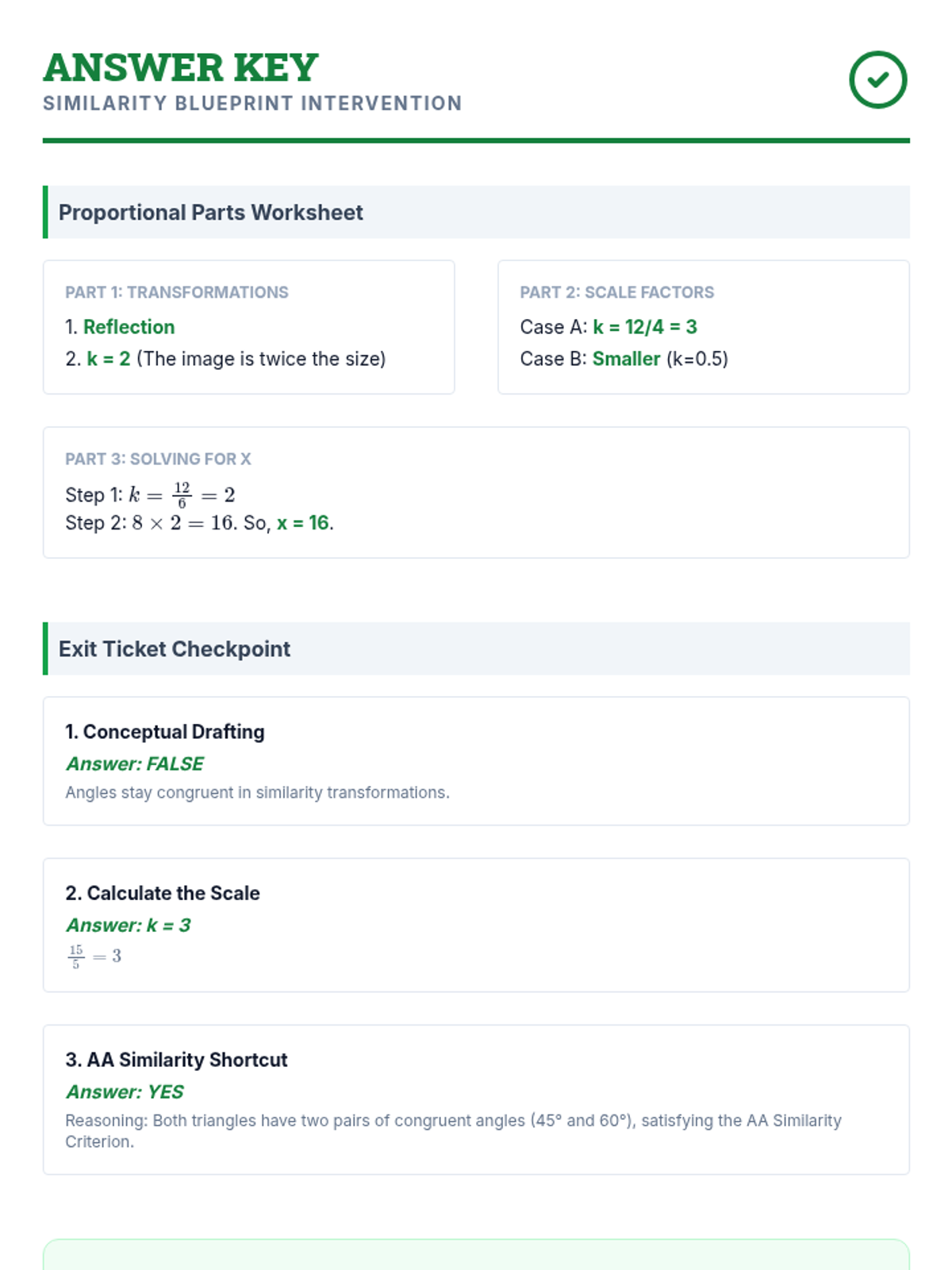Select the ANSWER KEY title
The width and height of the screenshot is (952, 1270).
tap(181, 67)
